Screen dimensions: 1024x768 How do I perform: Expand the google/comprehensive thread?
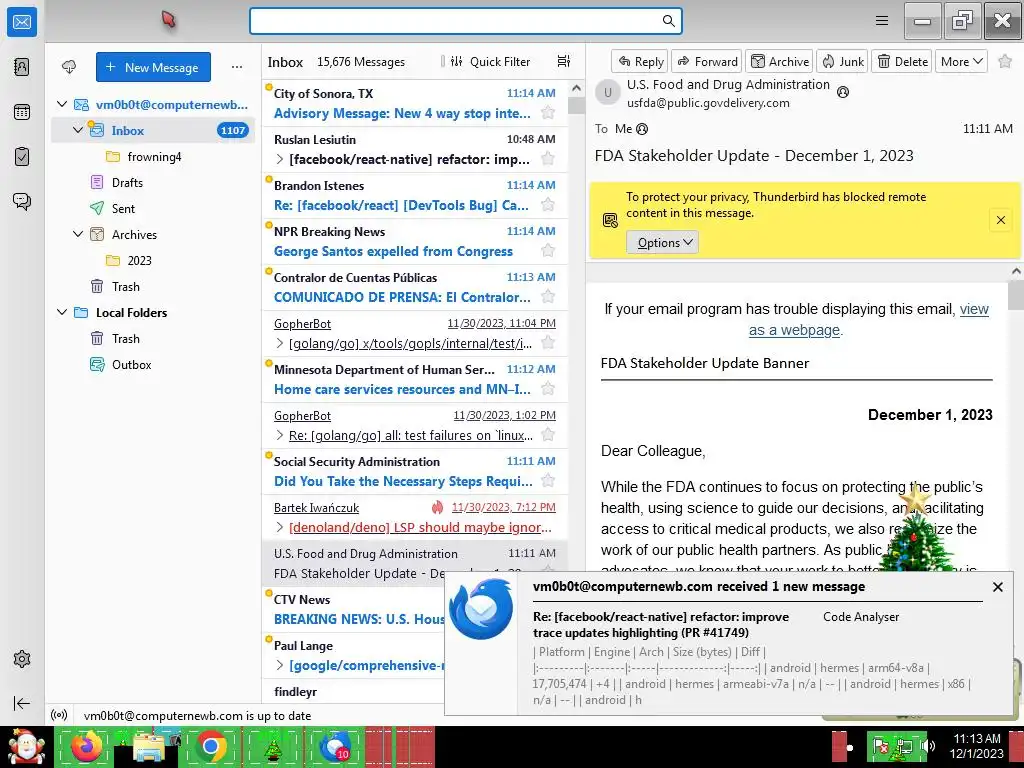pyautogui.click(x=280, y=665)
